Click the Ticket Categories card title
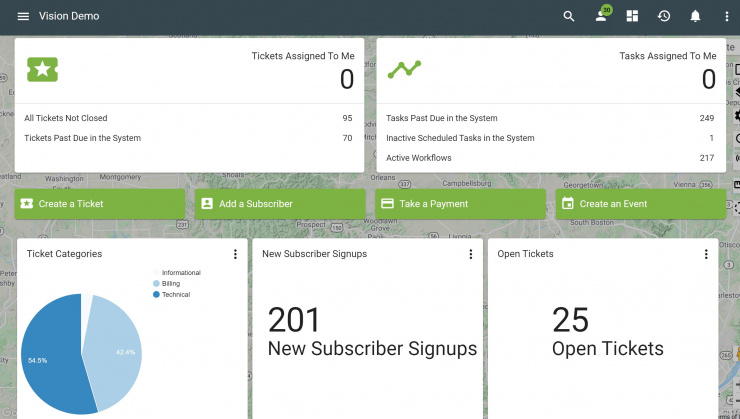 click(64, 254)
